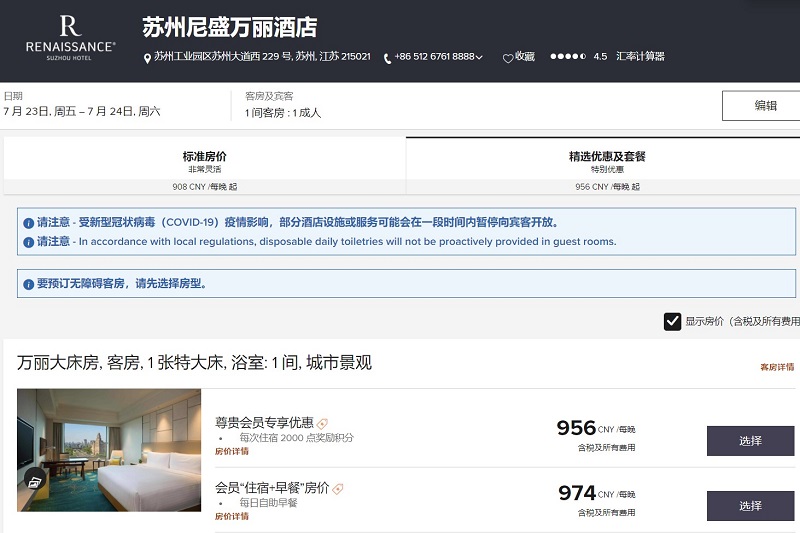Open the photo gallery icon on room image
800x533 pixels.
tap(35, 481)
